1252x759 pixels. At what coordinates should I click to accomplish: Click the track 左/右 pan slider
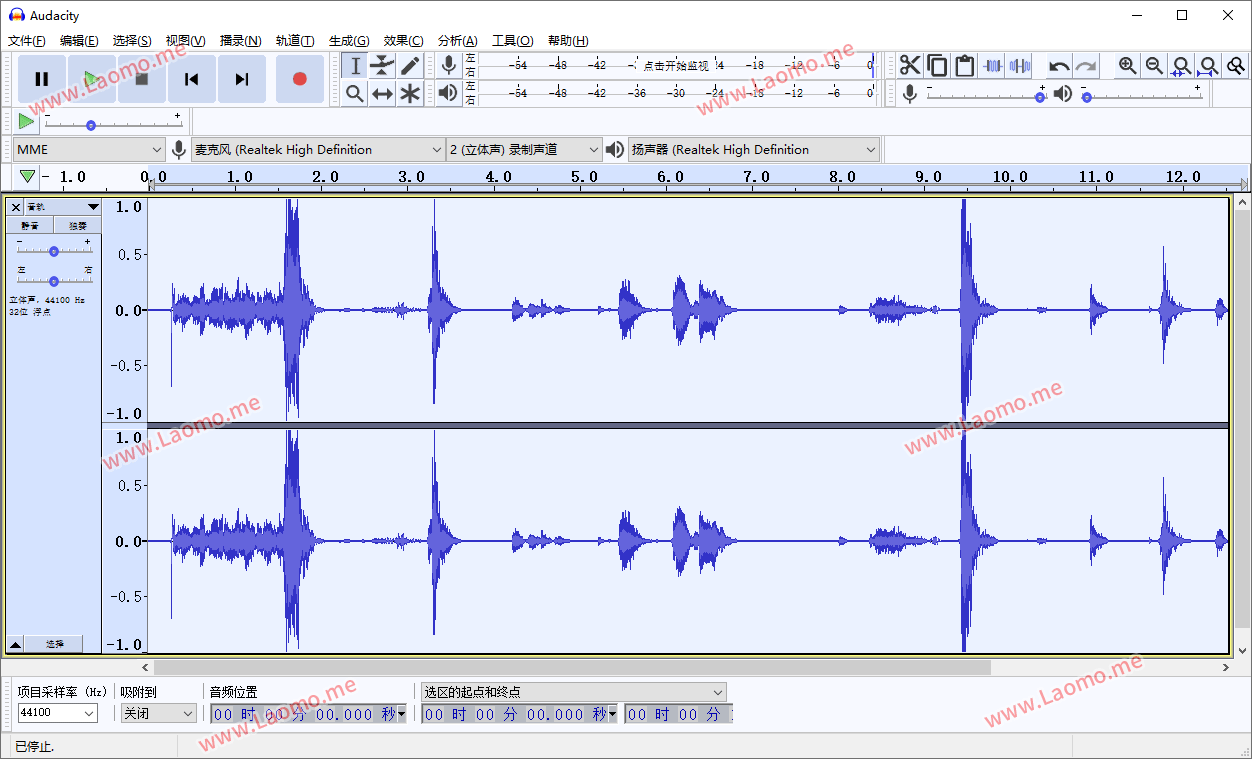54,280
